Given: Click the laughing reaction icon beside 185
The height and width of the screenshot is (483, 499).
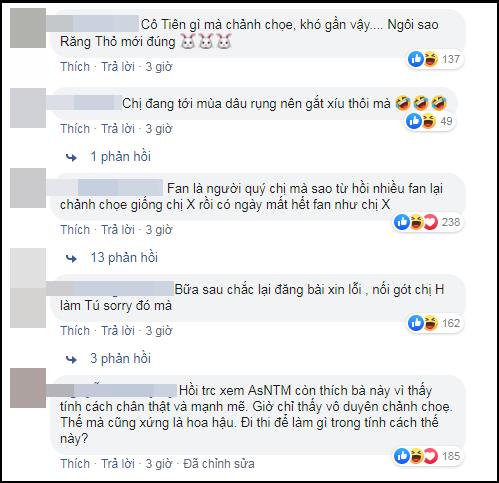Looking at the screenshot, I should (416, 456).
